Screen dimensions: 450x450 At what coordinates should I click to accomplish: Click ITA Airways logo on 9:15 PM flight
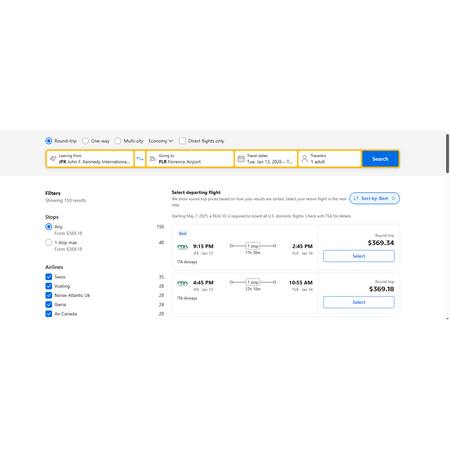coord(182,247)
